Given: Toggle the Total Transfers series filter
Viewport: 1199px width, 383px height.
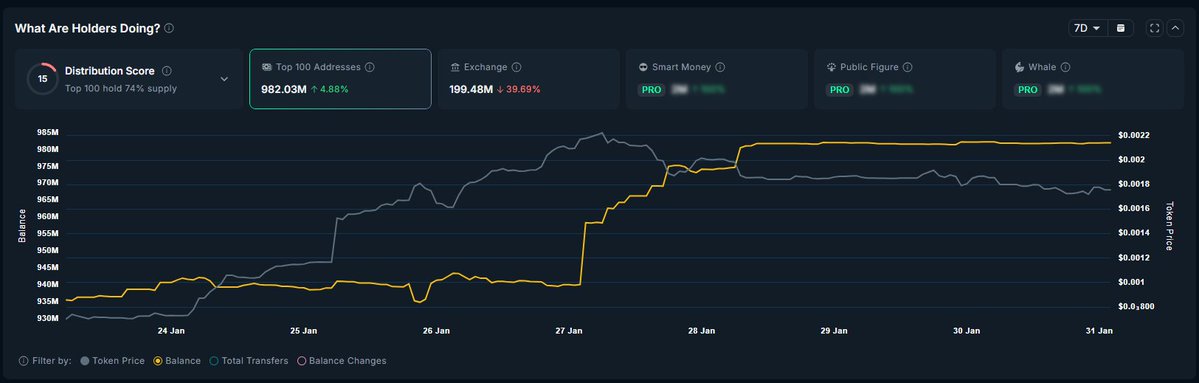Looking at the screenshot, I should [x=249, y=361].
